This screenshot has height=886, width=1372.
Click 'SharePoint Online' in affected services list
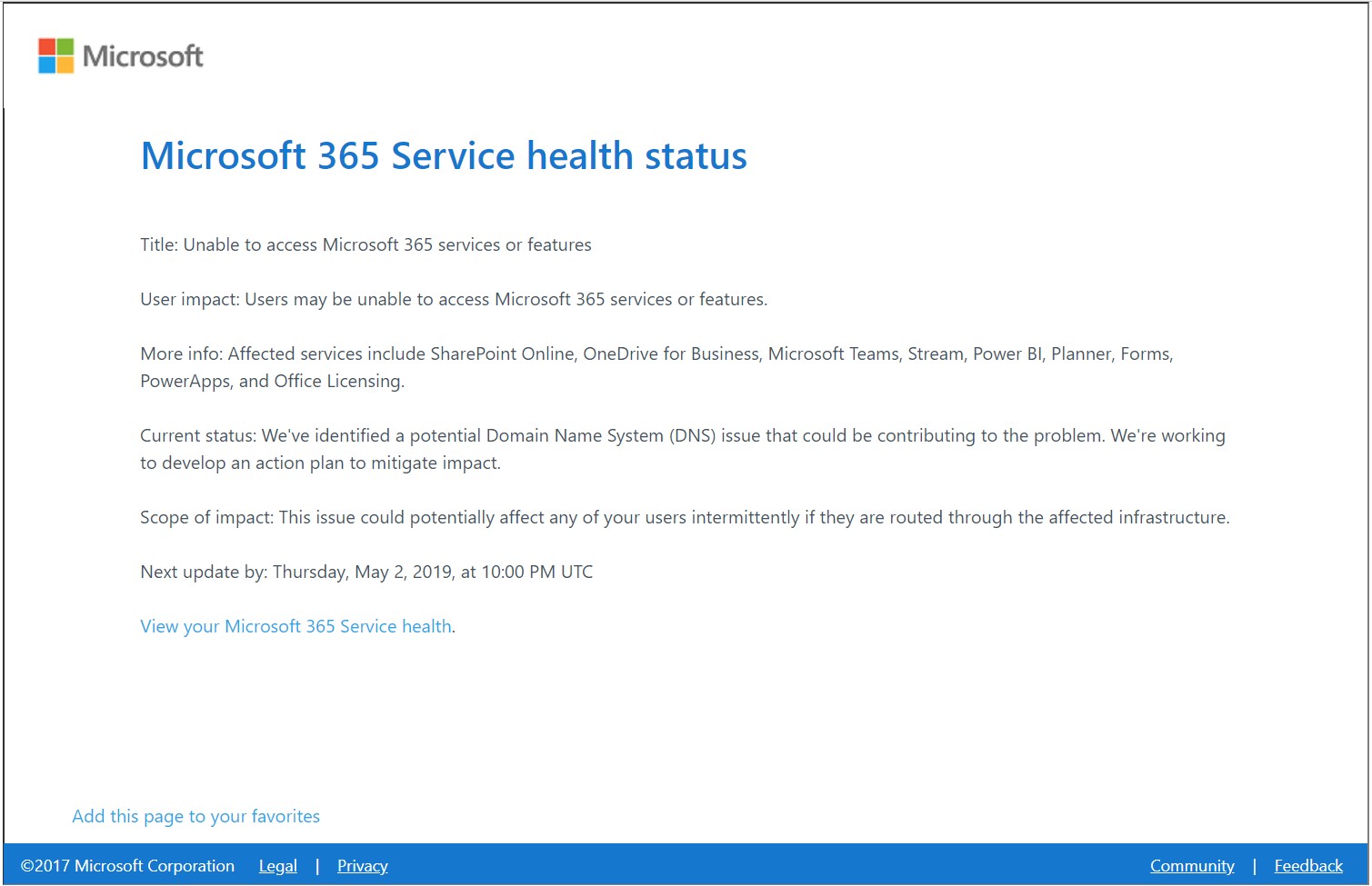coord(503,353)
